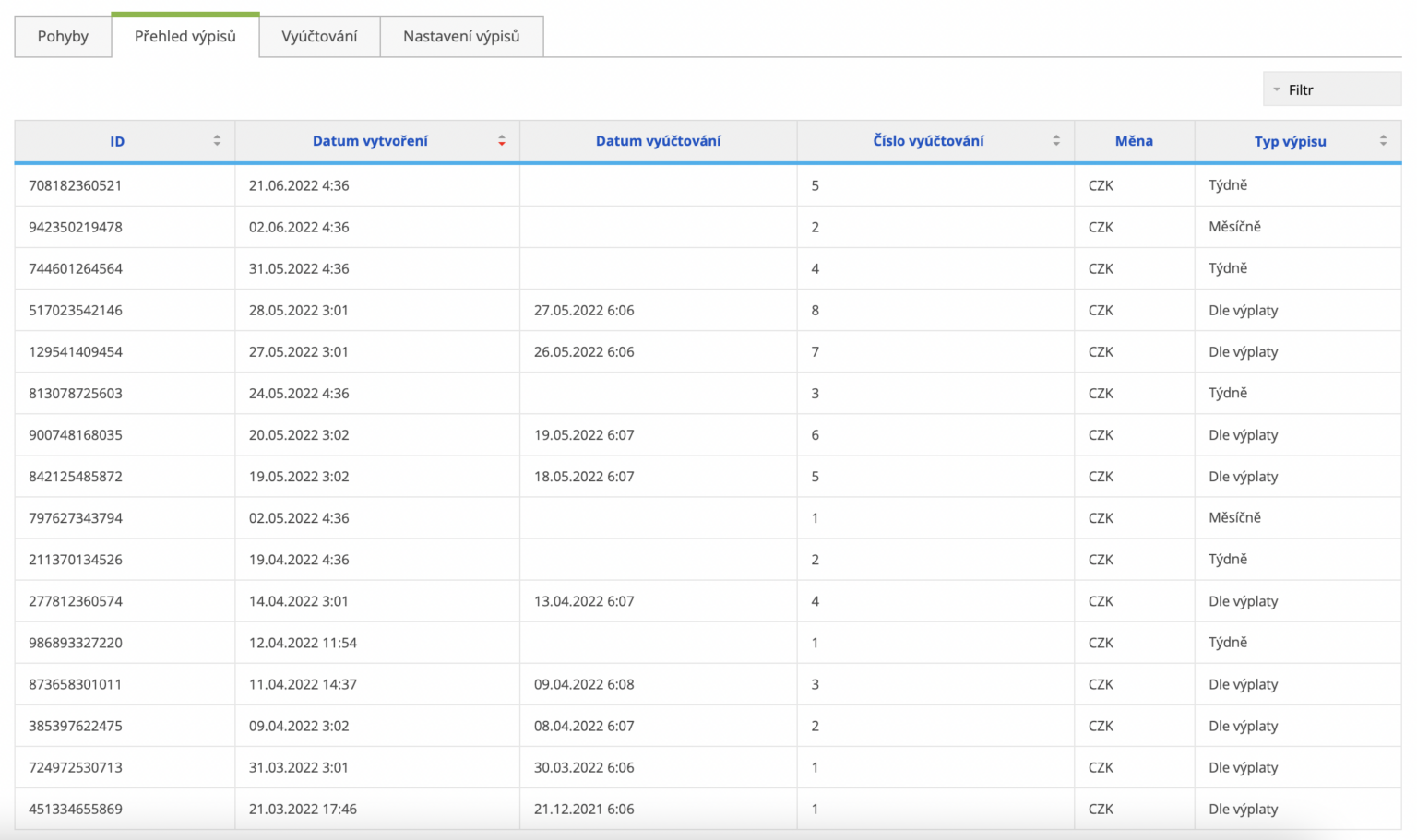Select ID 211370134526
Screen dimensions: 1417x840
click(75, 559)
